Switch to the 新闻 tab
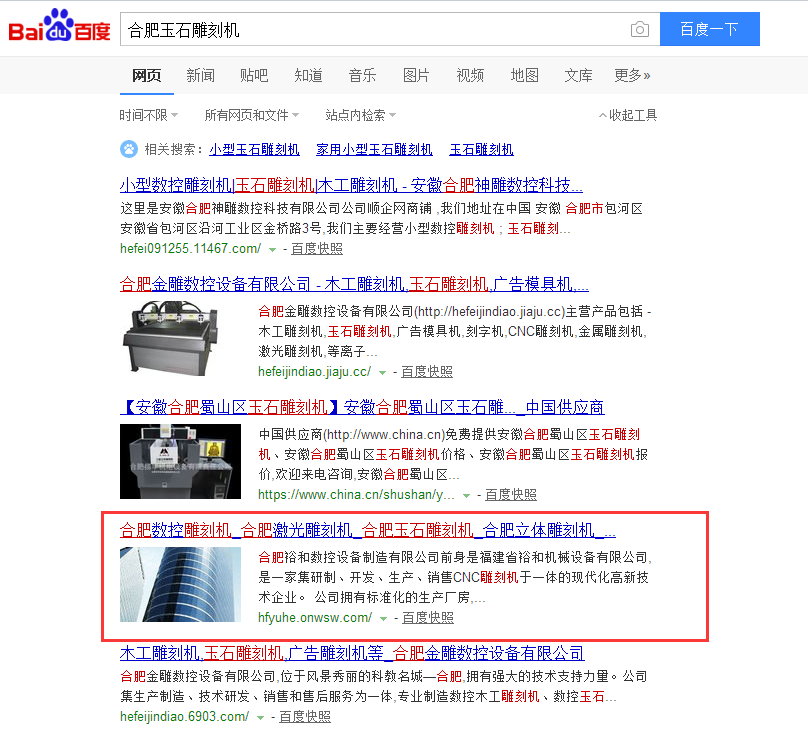808x733 pixels. click(x=200, y=76)
